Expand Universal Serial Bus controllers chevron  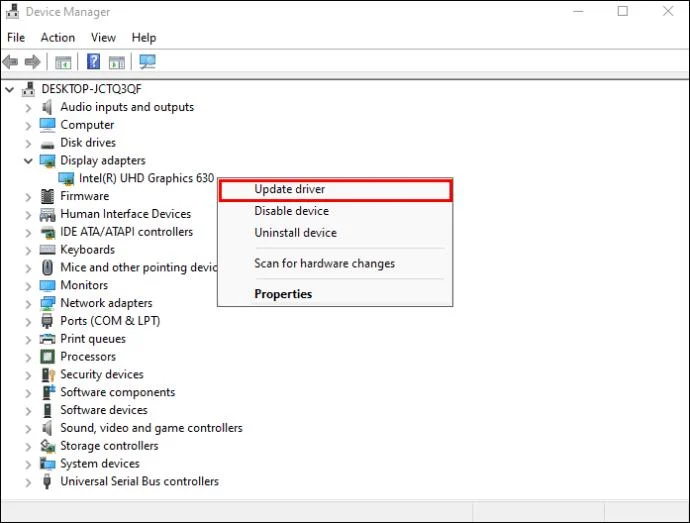[28, 482]
